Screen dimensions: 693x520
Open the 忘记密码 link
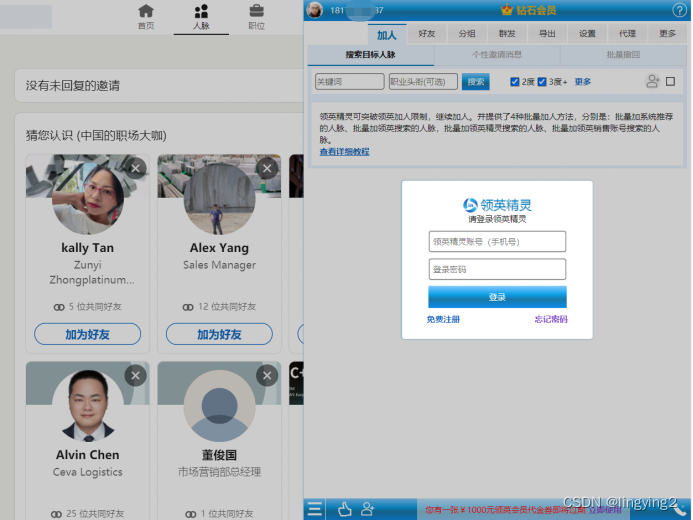click(551, 319)
